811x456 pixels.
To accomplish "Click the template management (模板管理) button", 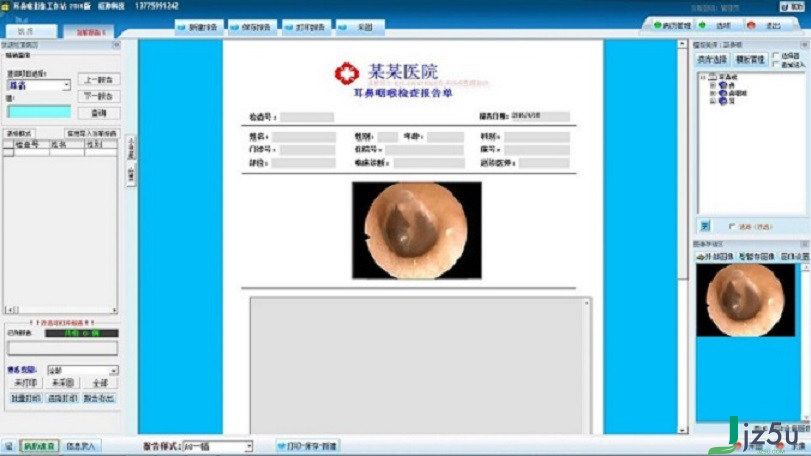I will click(x=749, y=60).
